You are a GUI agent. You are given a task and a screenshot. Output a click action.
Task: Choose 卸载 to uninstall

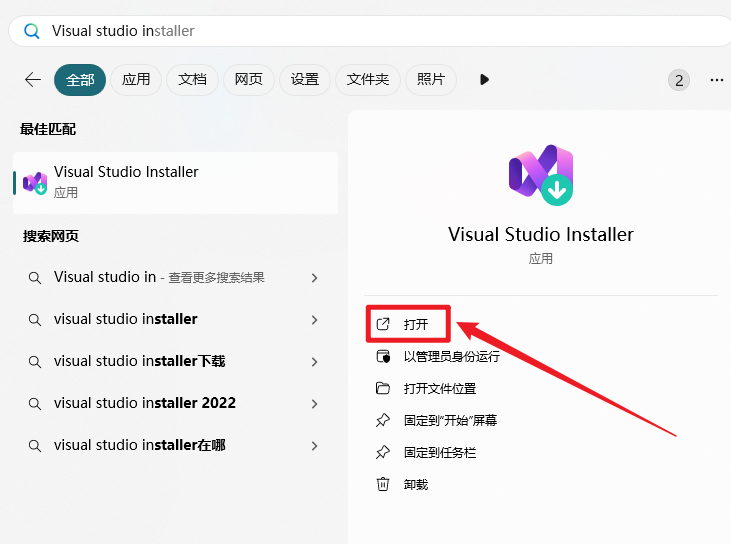coord(416,485)
